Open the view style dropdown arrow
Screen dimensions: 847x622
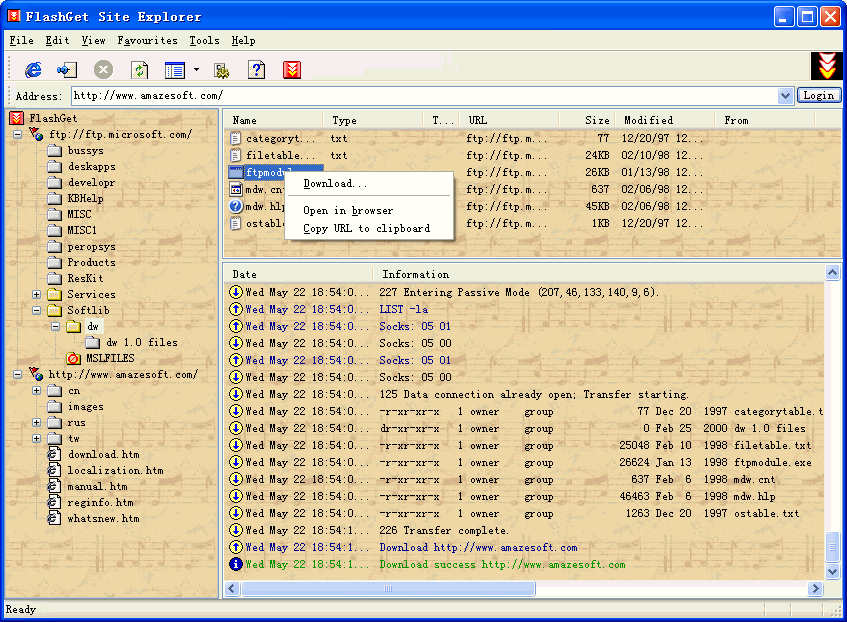(196, 69)
